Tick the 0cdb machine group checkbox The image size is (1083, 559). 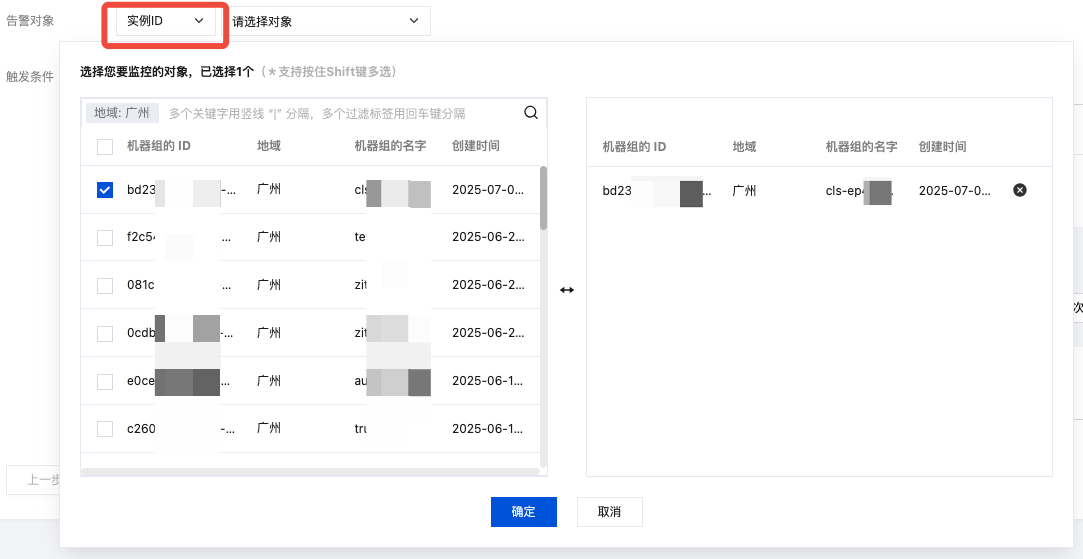105,333
